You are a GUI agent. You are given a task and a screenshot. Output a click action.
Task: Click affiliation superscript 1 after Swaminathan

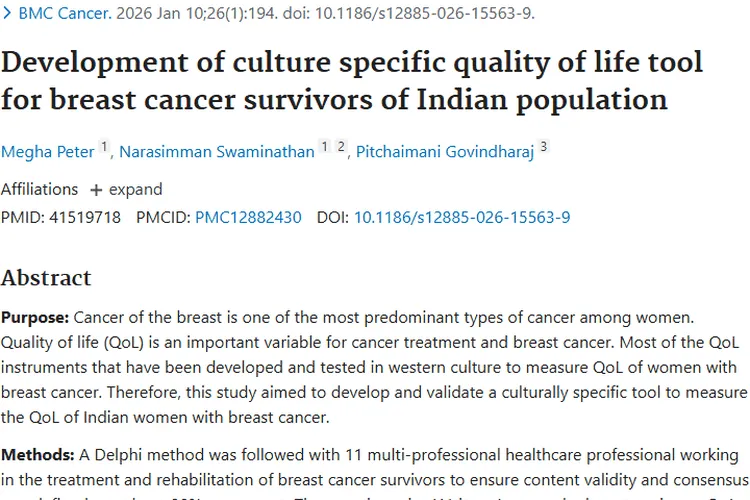[324, 148]
